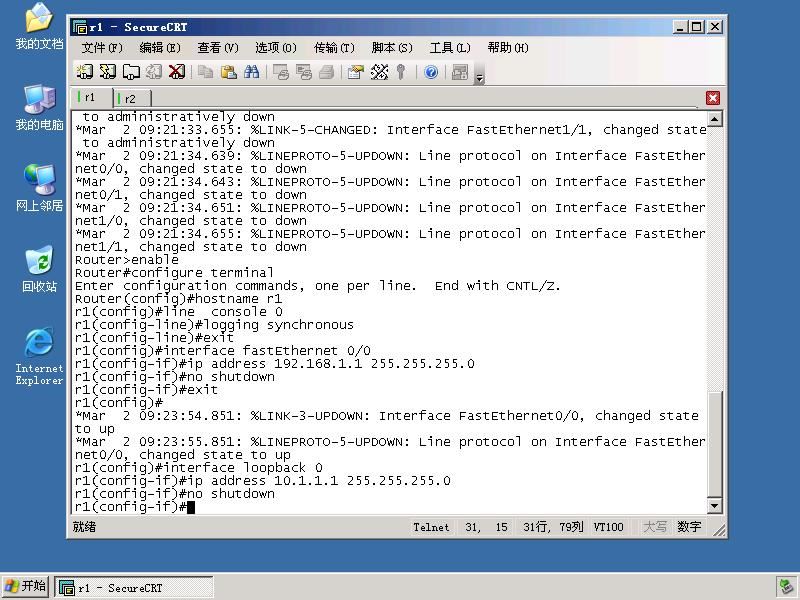This screenshot has width=800, height=600.
Task: Click the Find binoculars icon
Action: click(252, 72)
